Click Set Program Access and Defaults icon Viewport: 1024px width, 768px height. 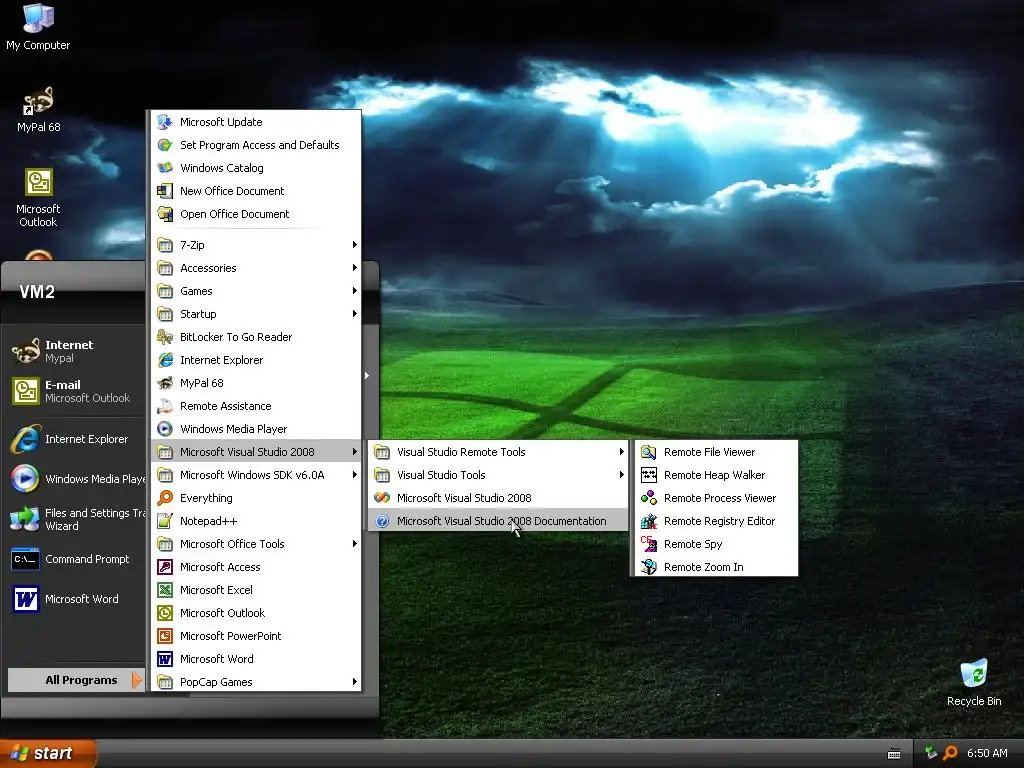point(165,145)
